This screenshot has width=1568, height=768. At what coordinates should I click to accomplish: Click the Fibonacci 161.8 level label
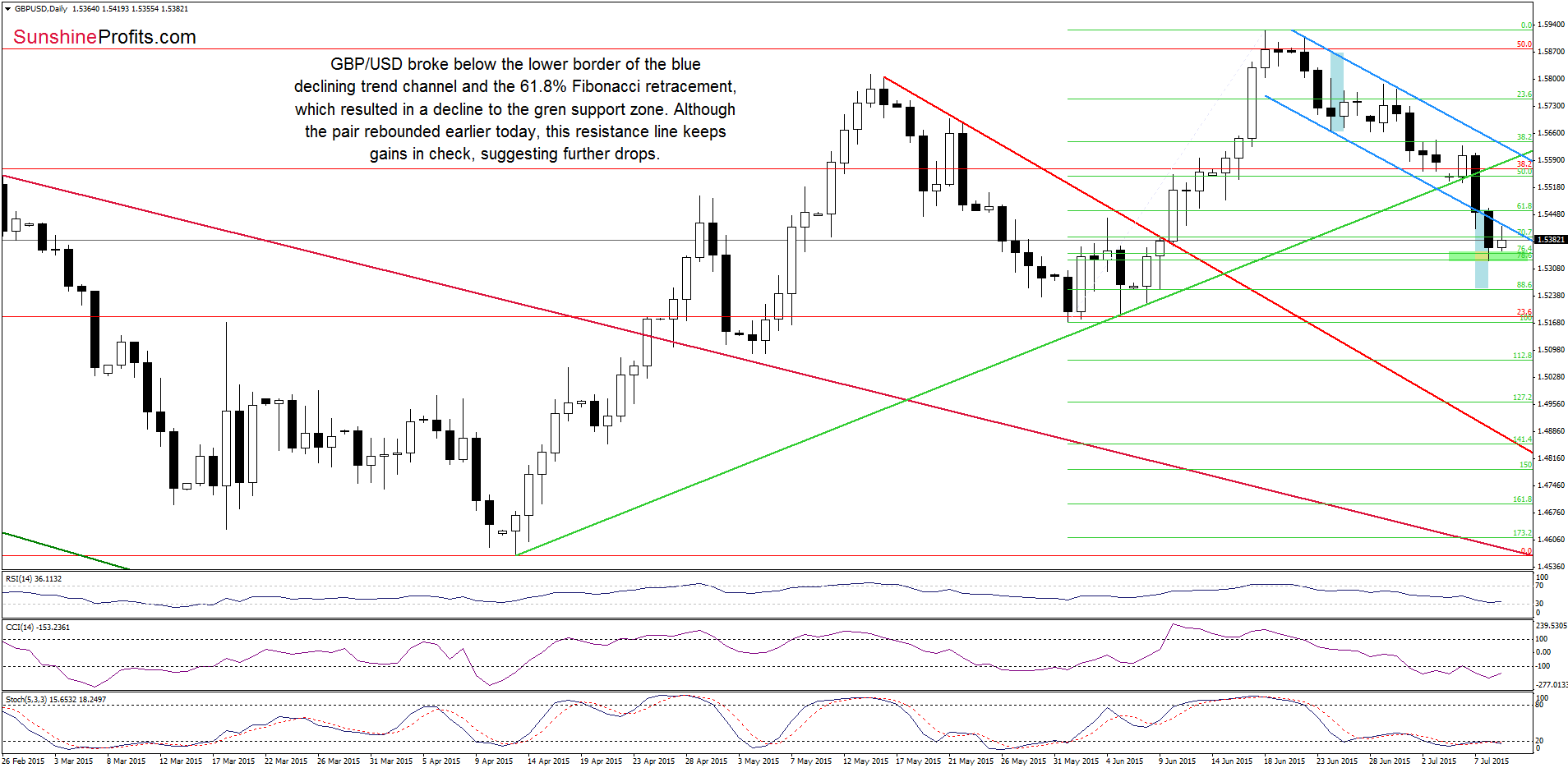tap(1522, 499)
